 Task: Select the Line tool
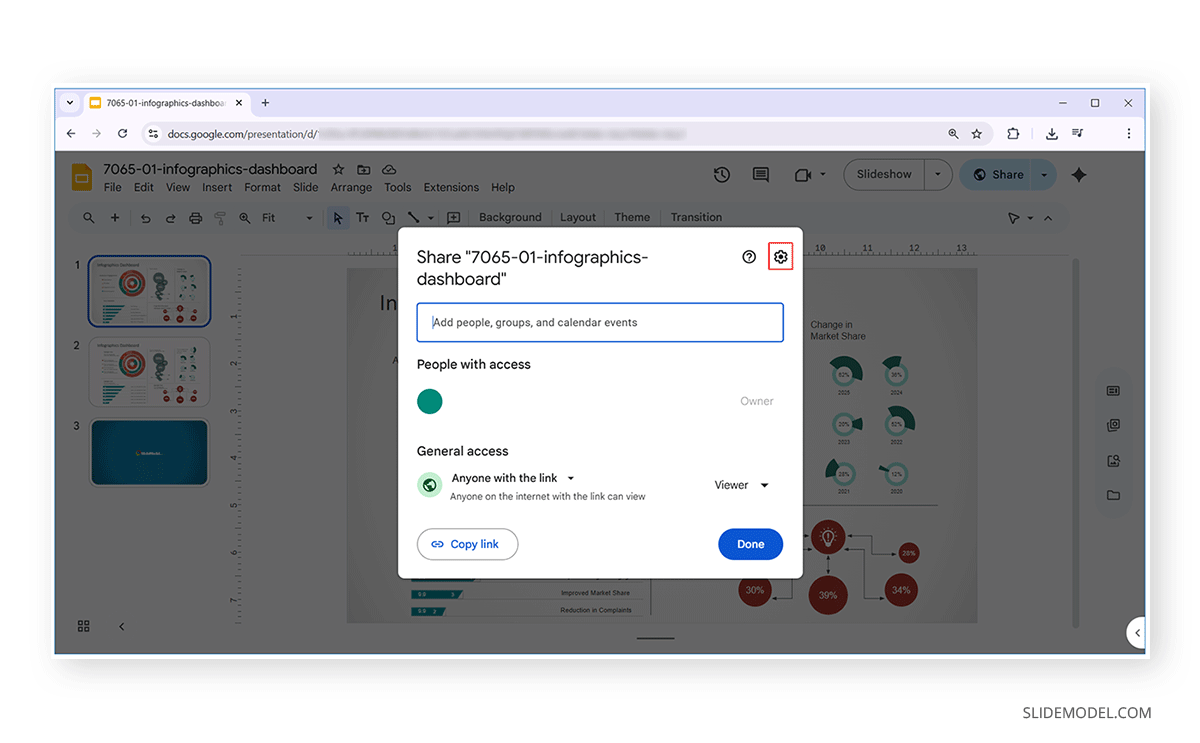(413, 217)
